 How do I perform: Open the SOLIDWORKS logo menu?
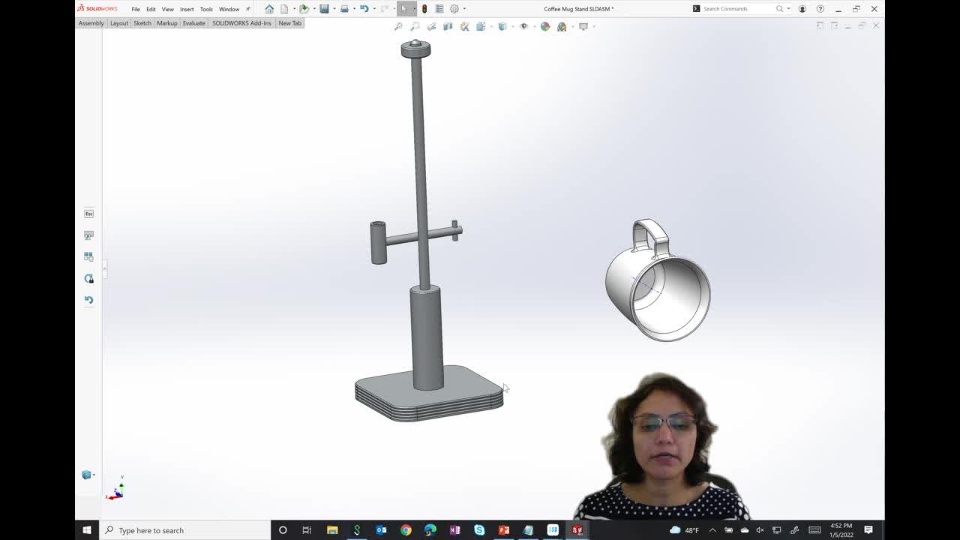pyautogui.click(x=97, y=9)
